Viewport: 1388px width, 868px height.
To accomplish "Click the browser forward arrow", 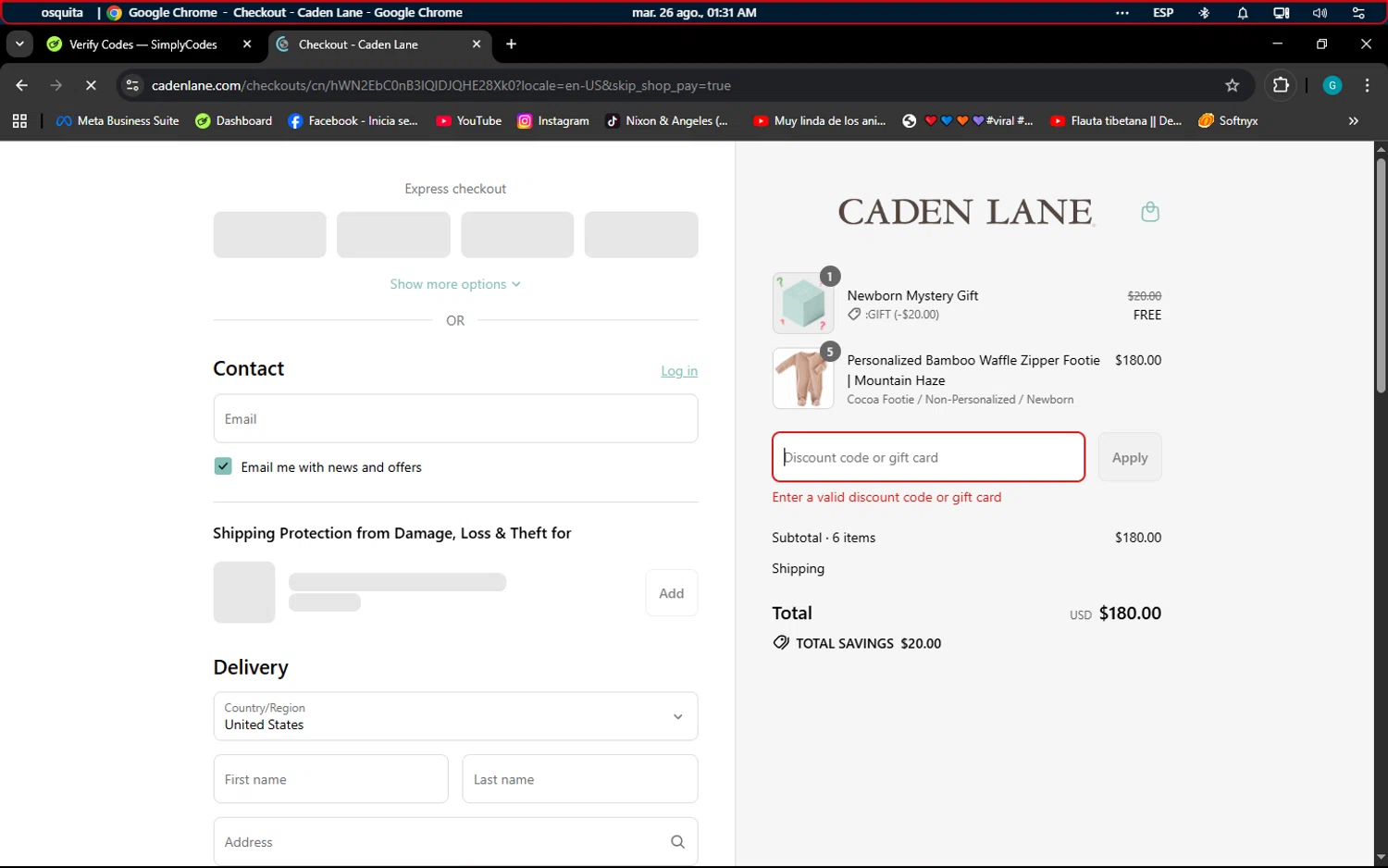I will [56, 85].
